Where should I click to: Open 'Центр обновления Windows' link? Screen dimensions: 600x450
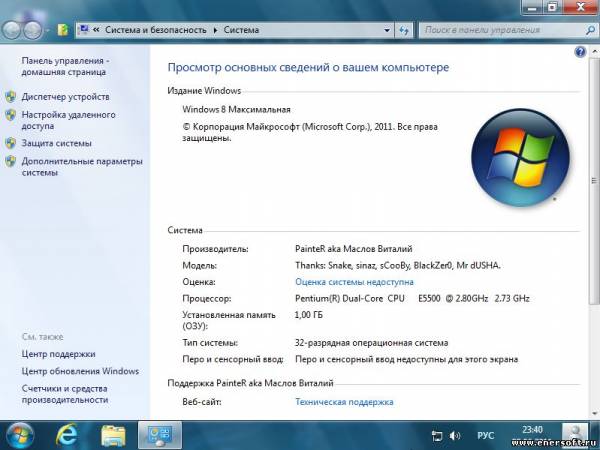tap(80, 371)
